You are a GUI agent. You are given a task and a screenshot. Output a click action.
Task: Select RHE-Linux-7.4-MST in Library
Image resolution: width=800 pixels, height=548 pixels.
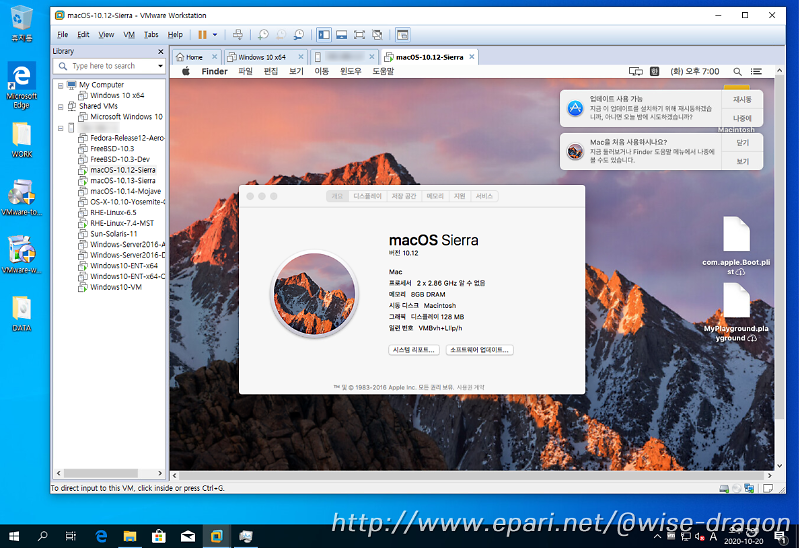click(x=122, y=223)
